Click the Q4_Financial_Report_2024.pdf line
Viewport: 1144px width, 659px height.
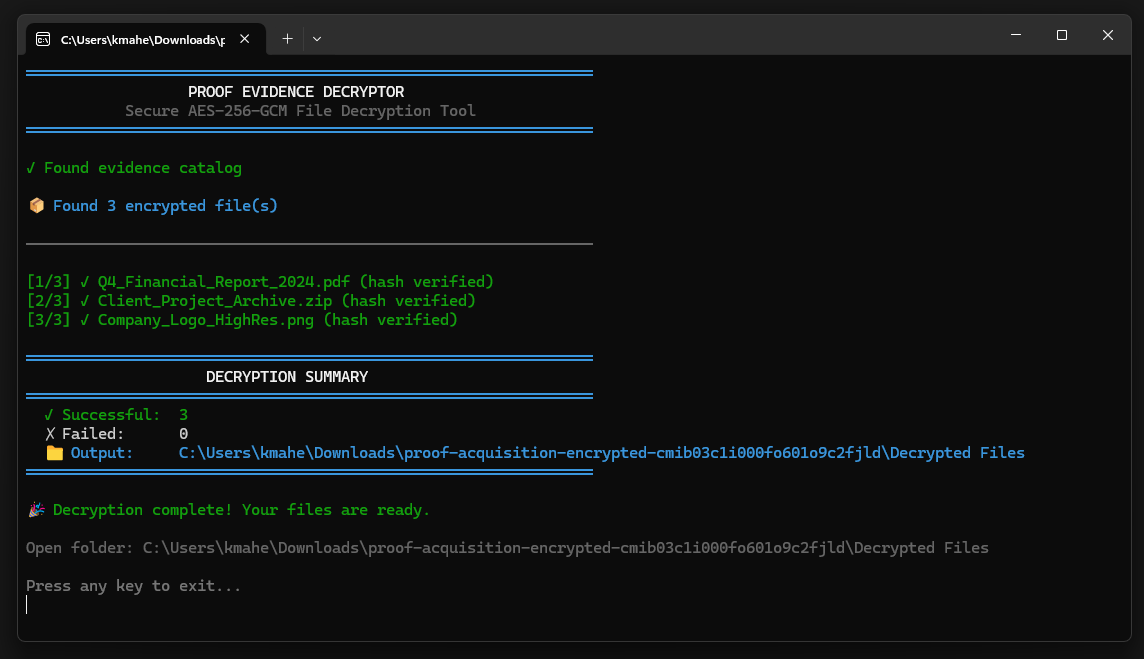point(260,282)
